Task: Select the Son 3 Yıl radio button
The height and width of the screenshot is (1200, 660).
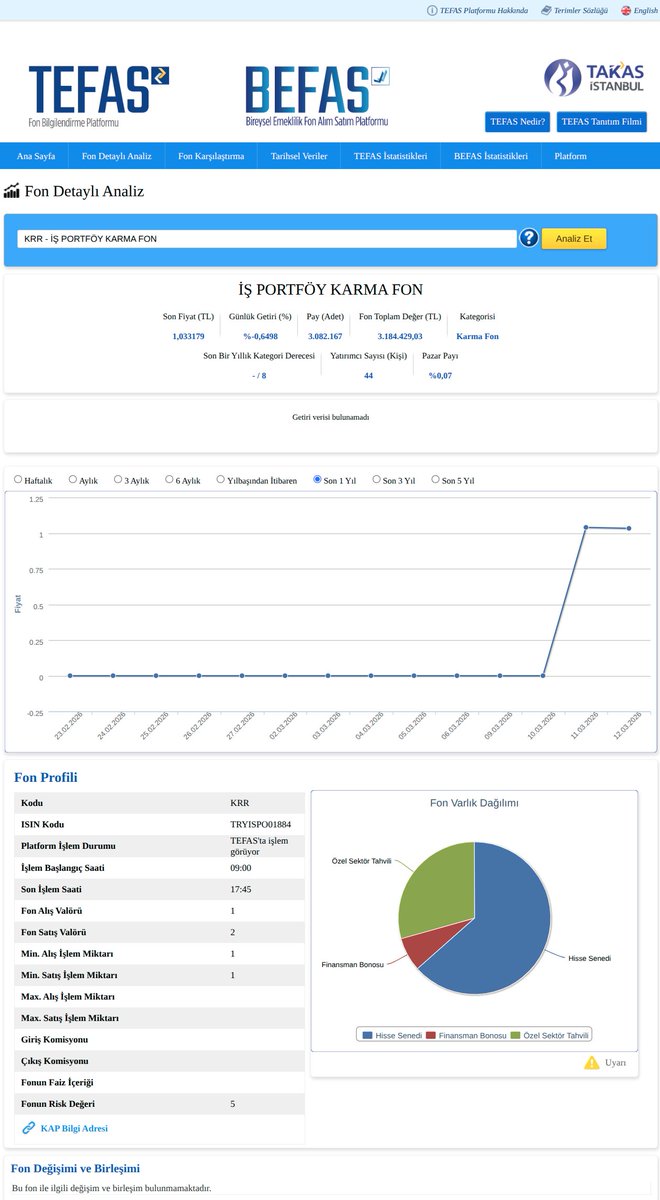Action: point(377,480)
